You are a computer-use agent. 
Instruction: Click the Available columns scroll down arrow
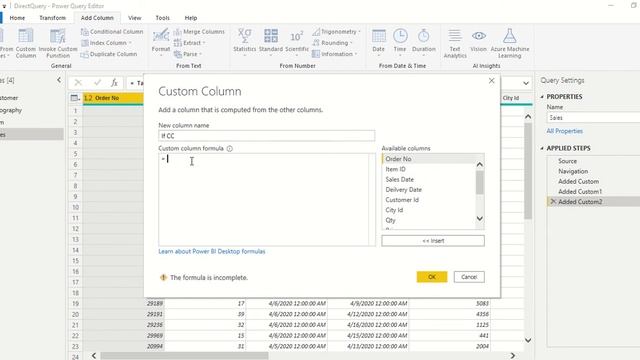pos(480,219)
